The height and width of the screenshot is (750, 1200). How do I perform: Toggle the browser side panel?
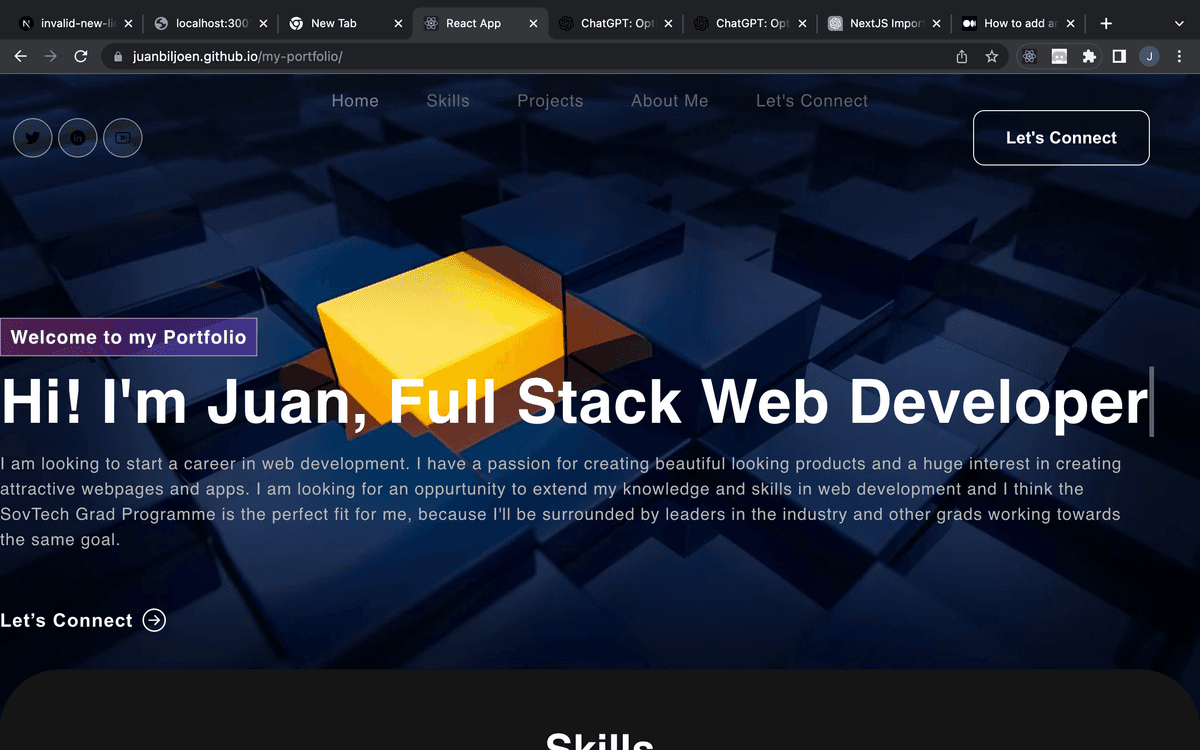point(1119,57)
